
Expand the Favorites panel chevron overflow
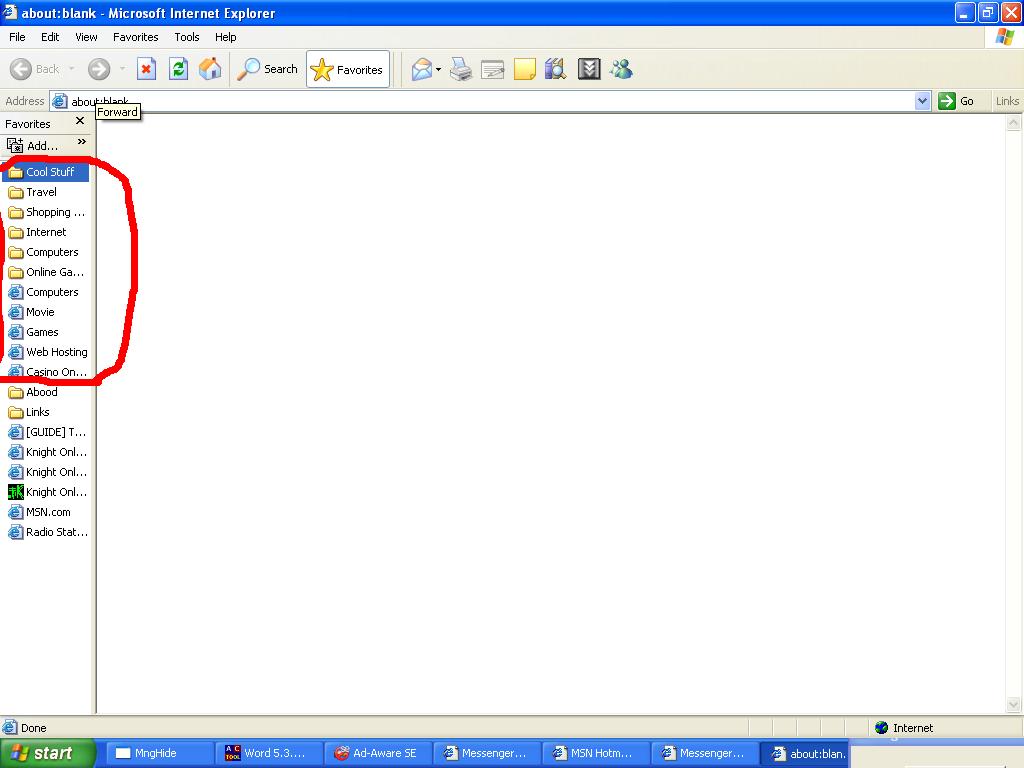[82, 142]
